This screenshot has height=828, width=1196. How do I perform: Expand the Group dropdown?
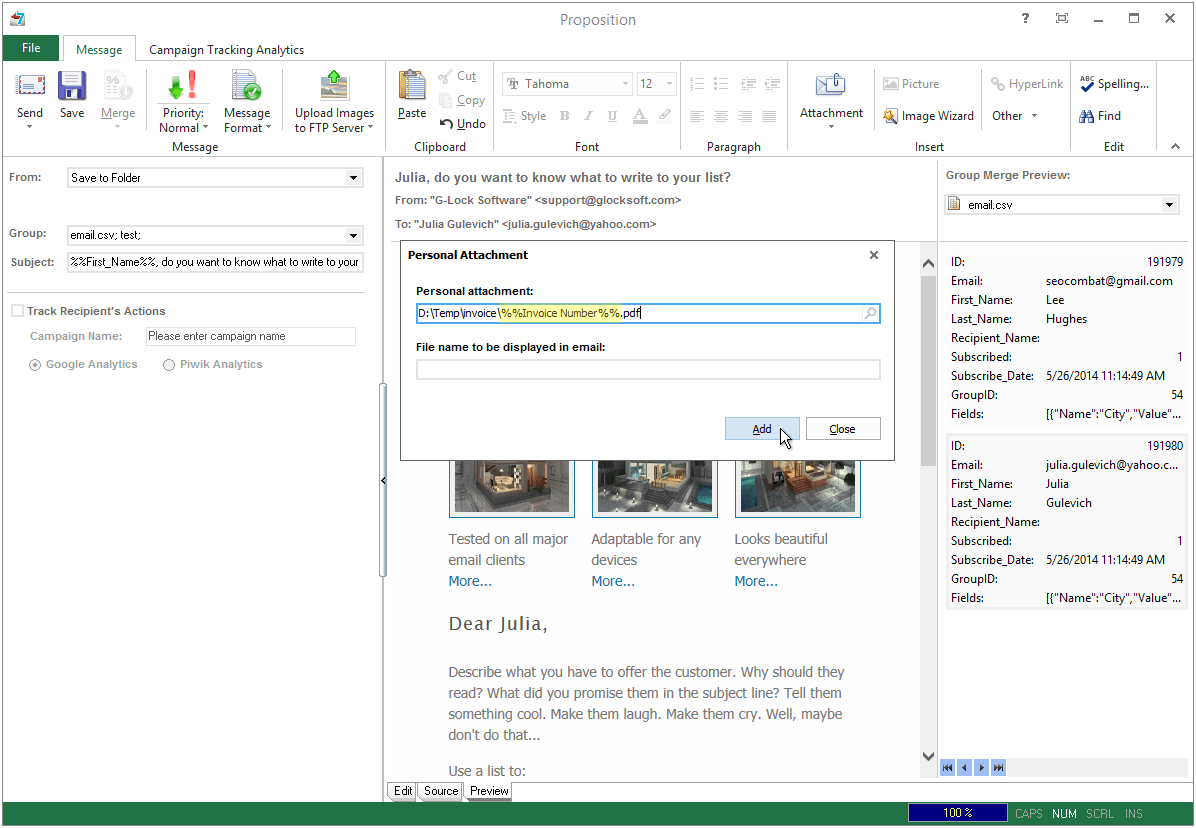353,236
